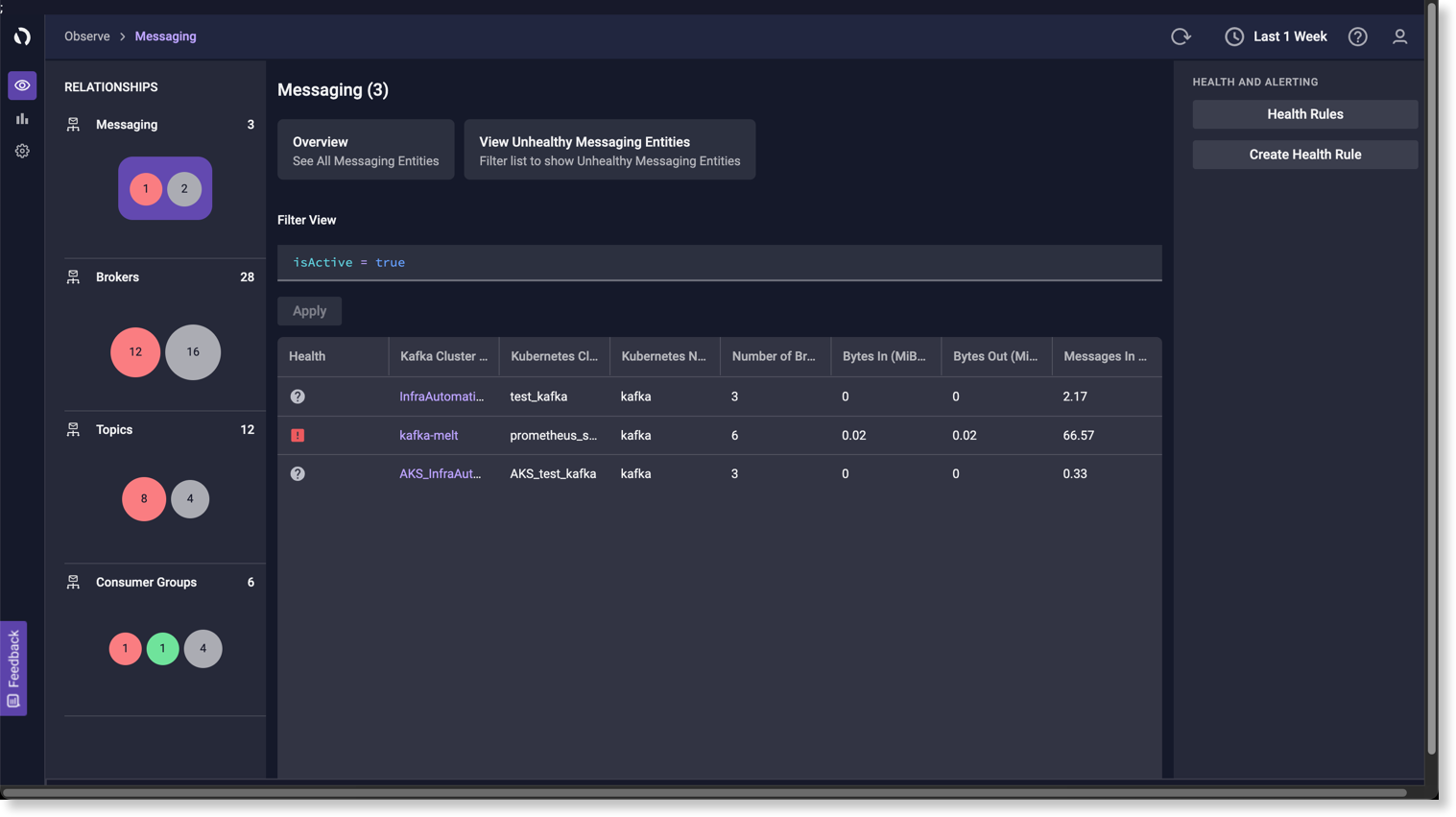
Task: Select the gray 16 bubble under Brokers
Action: click(193, 352)
